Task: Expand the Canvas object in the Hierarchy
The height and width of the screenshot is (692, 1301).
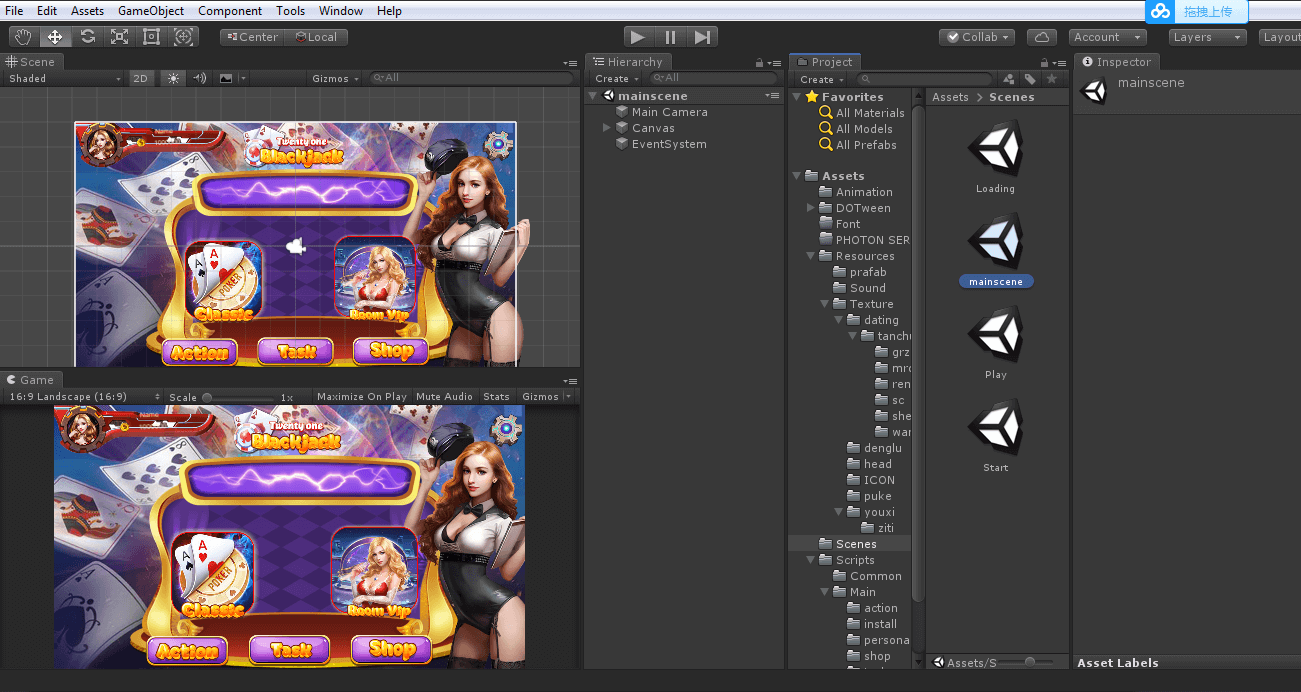Action: tap(607, 128)
